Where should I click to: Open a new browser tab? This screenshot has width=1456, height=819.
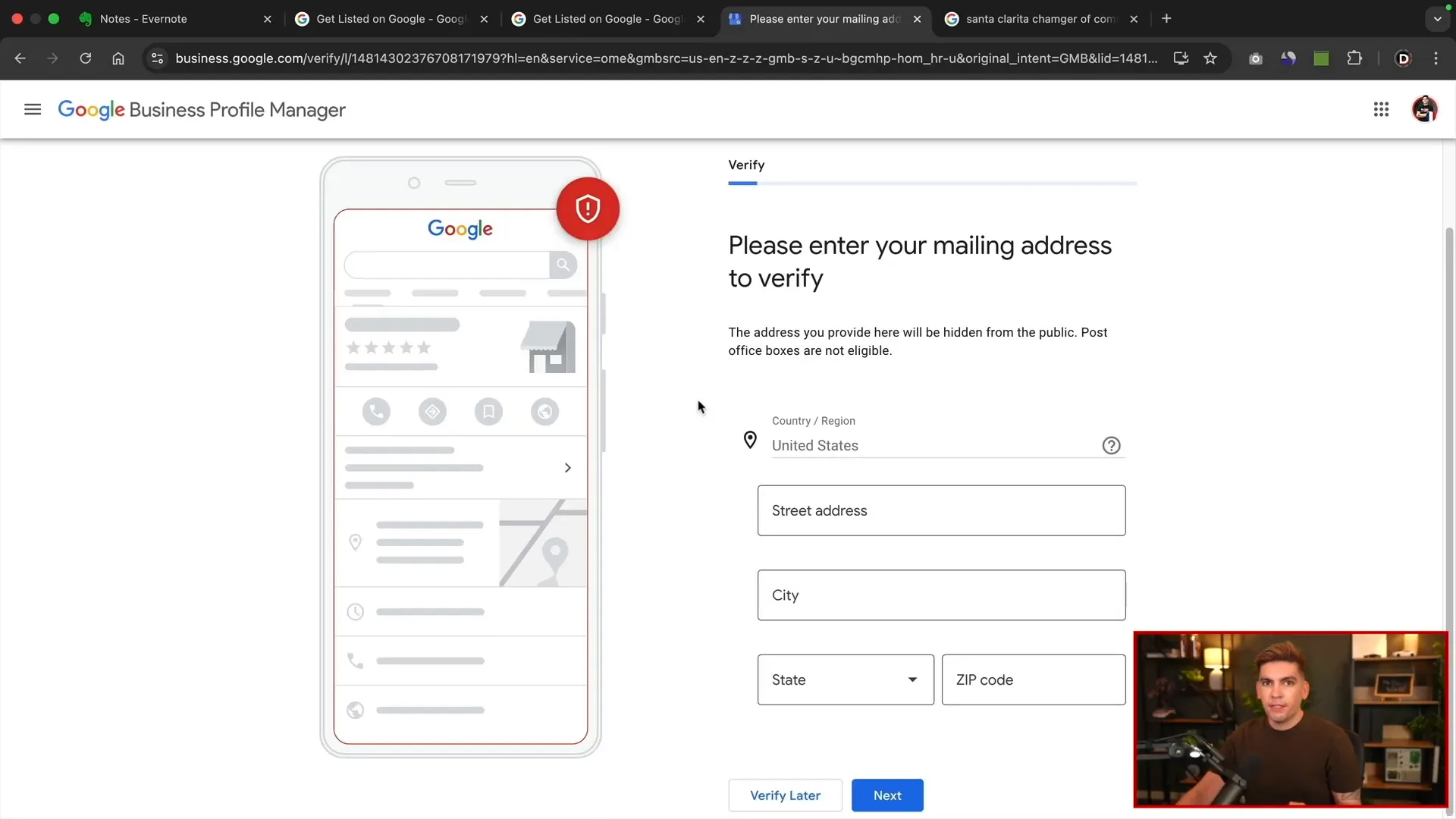coord(1166,19)
